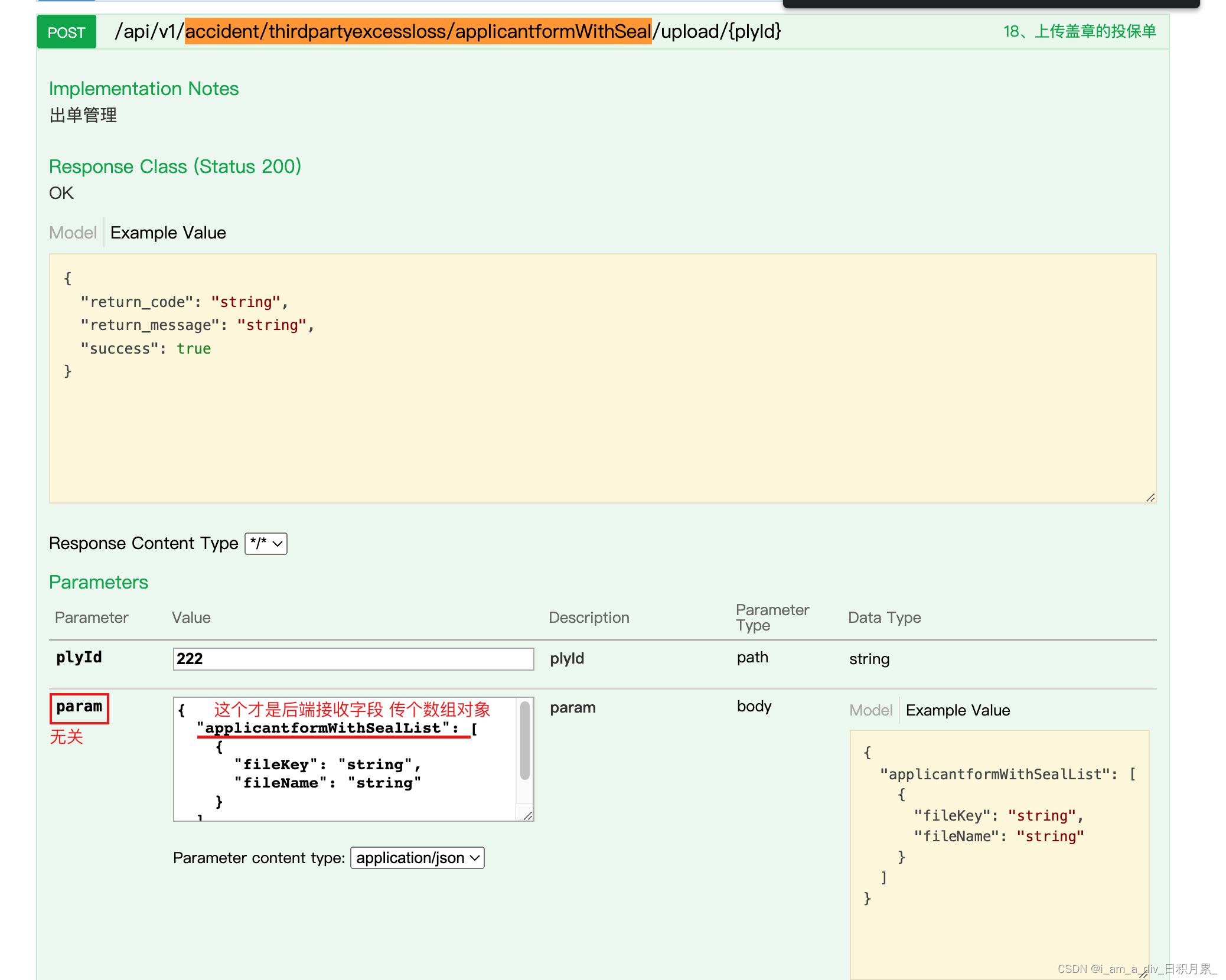The width and height of the screenshot is (1226, 980).
Task: Select response Example Value tab
Action: point(168,233)
